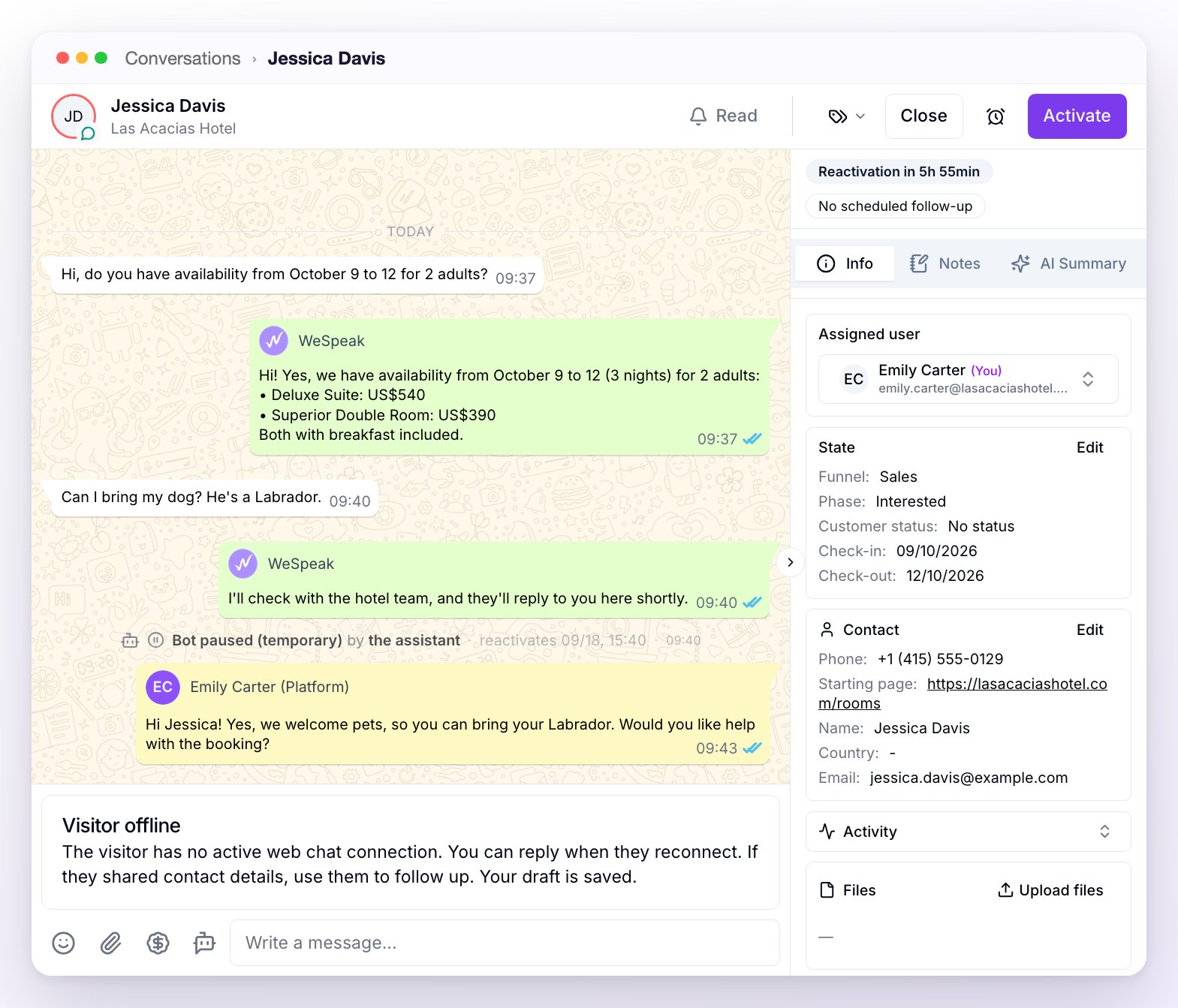This screenshot has height=1008, width=1178.
Task: Click the Las Acacias Hotel subtitle
Action: click(173, 128)
